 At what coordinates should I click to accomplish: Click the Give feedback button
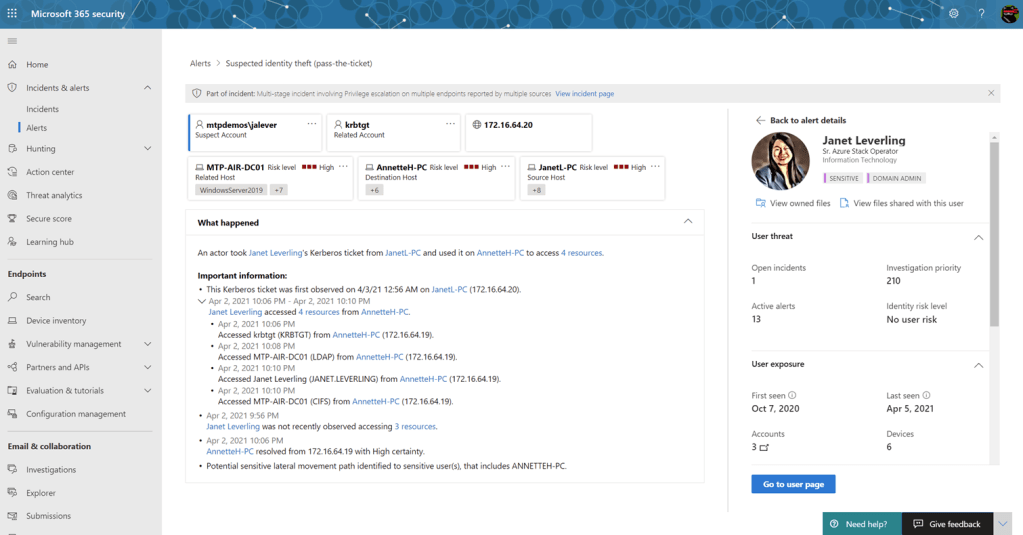pyautogui.click(x=946, y=524)
